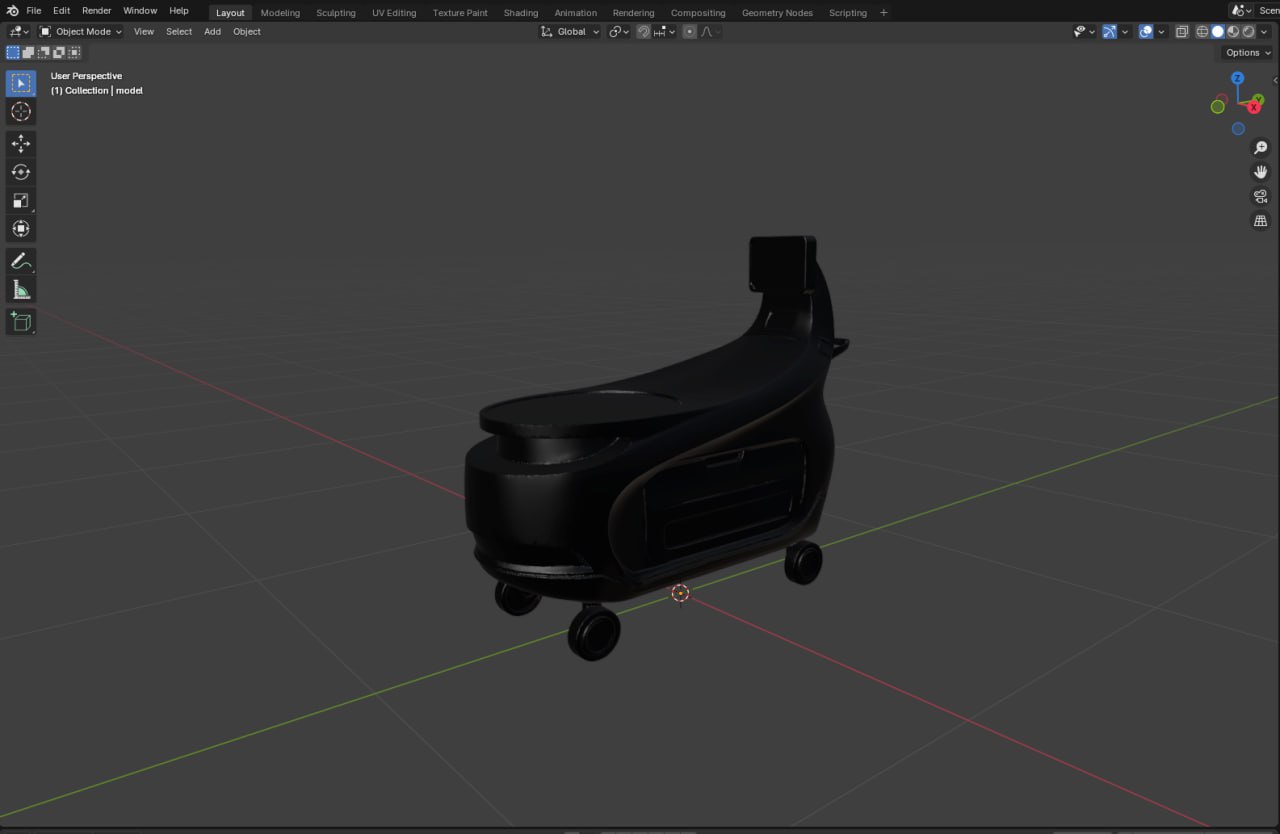Open overlays options dropdown arrow
The height and width of the screenshot is (834, 1280).
[x=1161, y=31]
